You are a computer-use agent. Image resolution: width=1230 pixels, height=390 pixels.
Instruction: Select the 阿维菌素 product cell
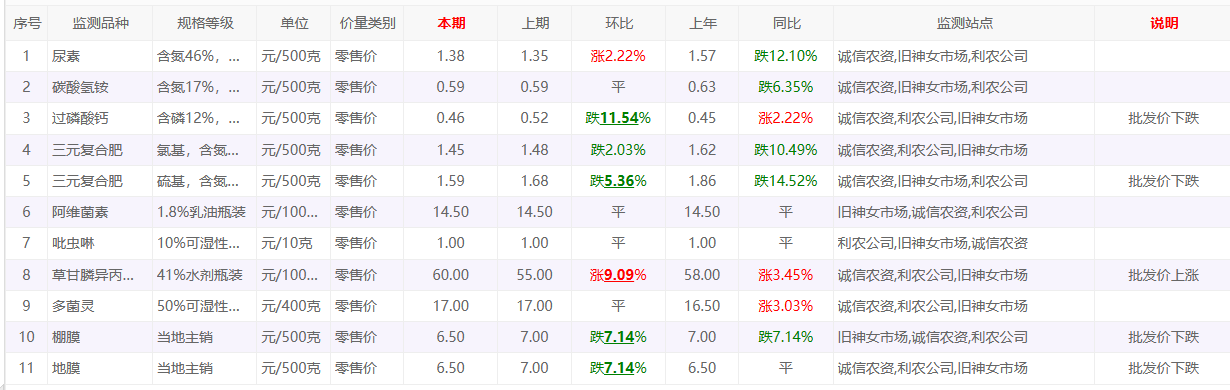click(x=81, y=212)
